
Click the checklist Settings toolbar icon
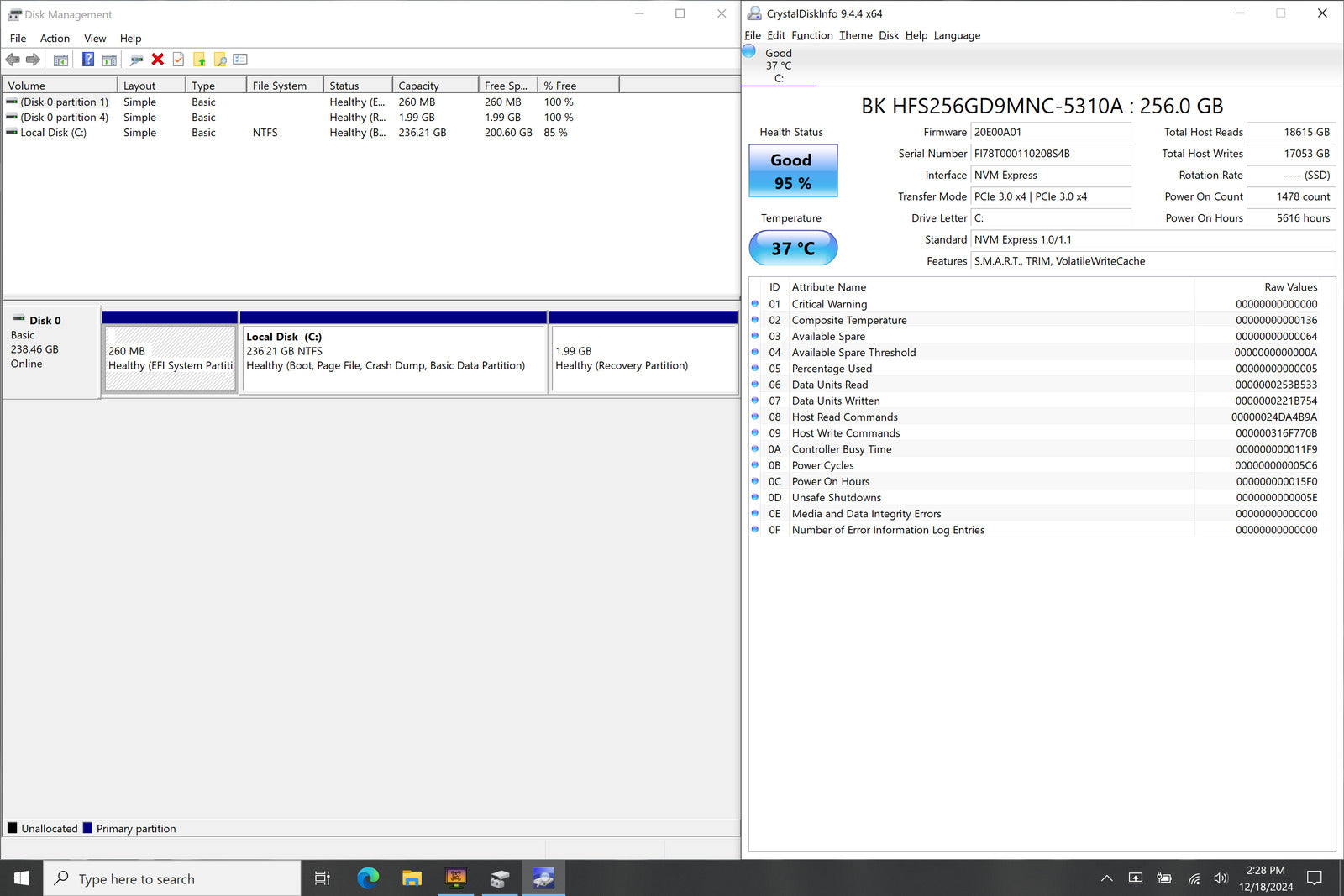coord(240,60)
